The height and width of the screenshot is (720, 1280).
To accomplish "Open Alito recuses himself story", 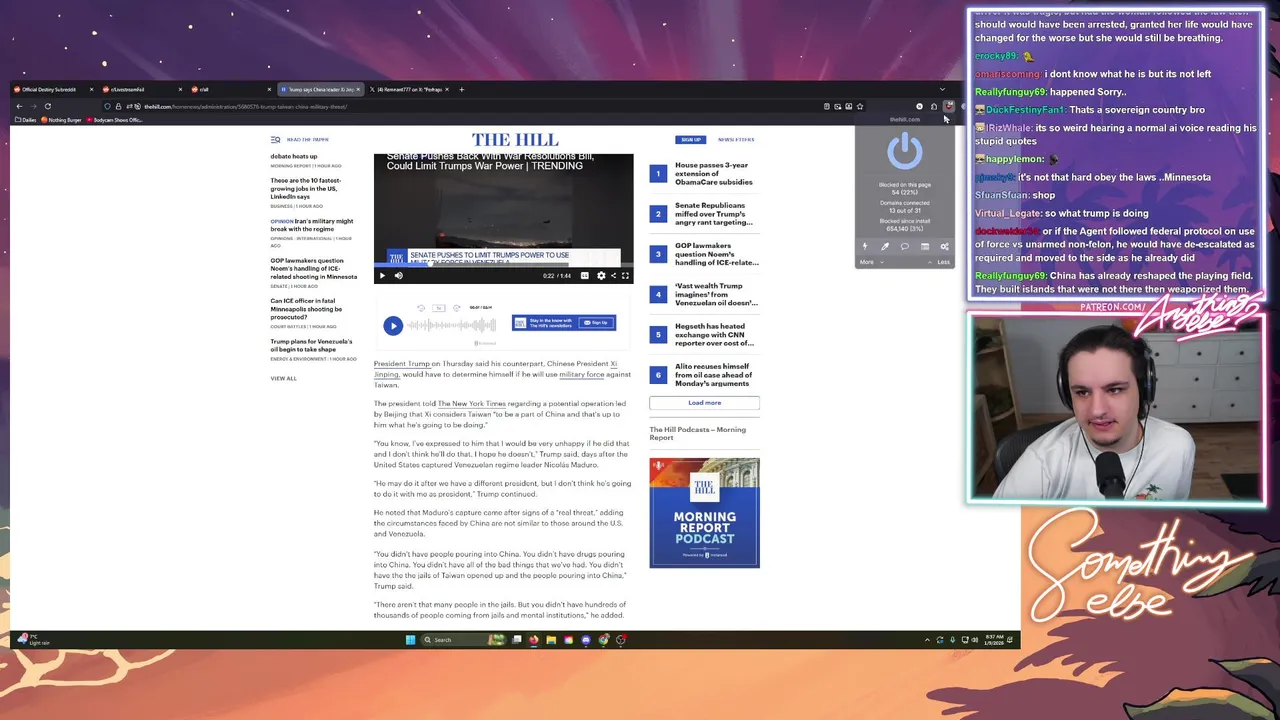I will click(713, 374).
